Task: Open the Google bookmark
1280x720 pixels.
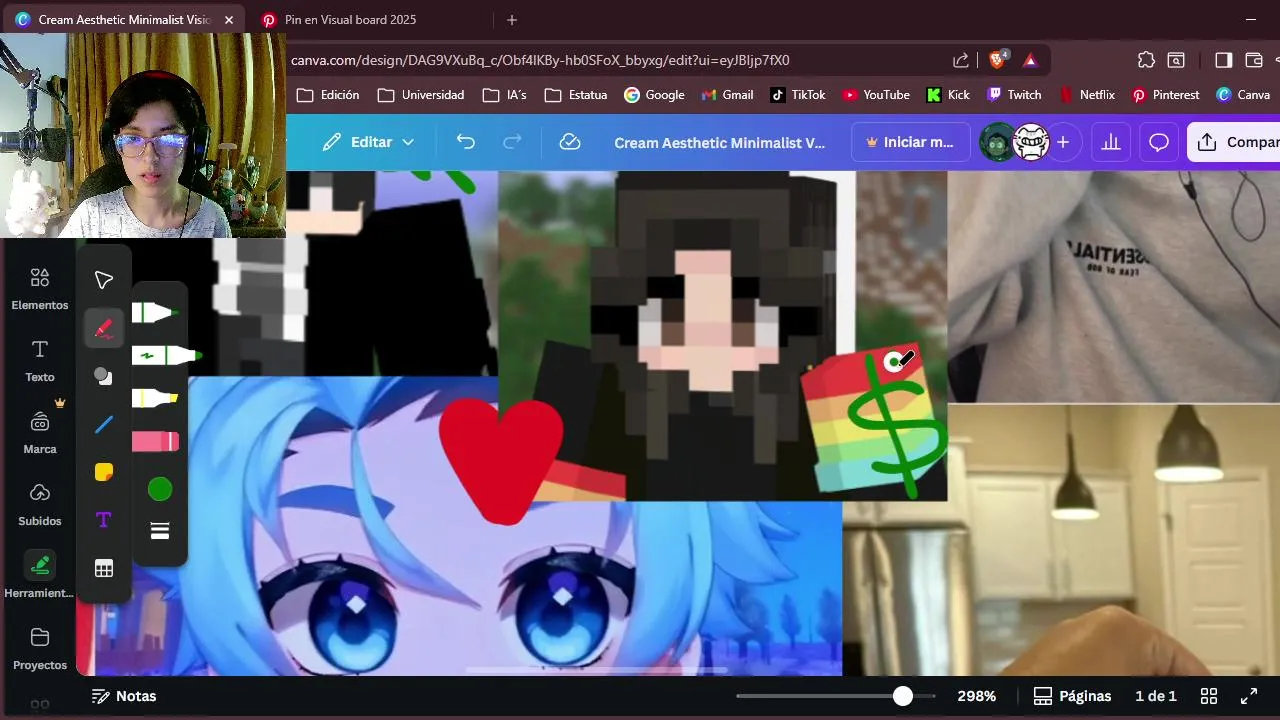Action: coord(654,95)
